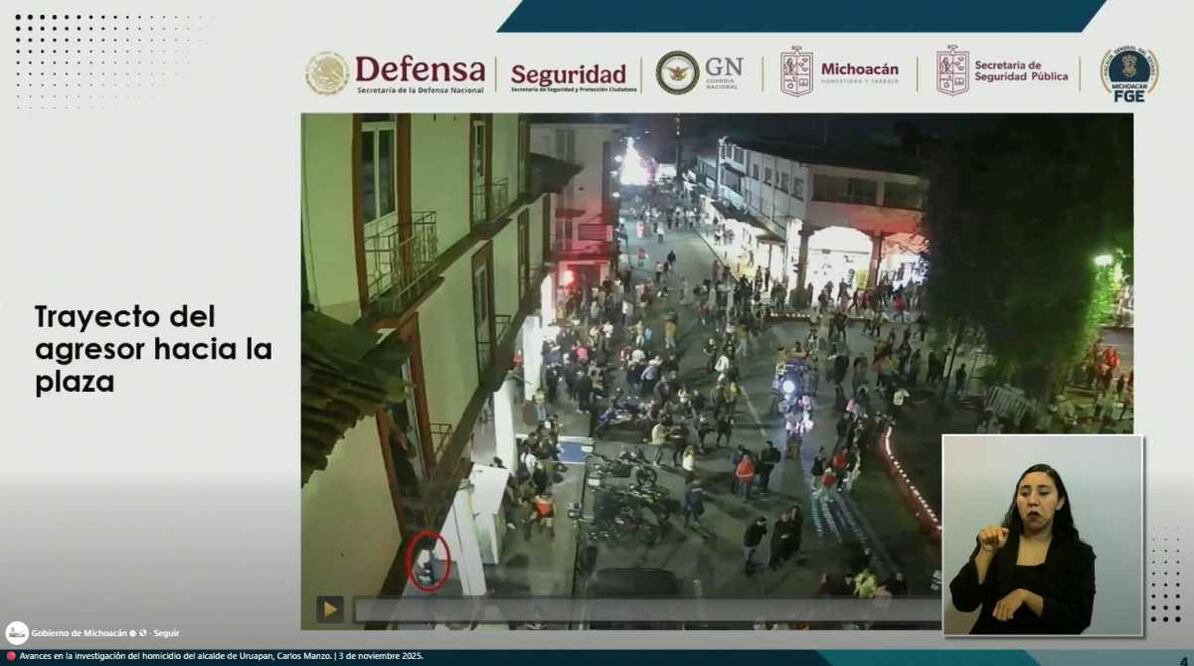Click the Secretaría de Seguridad Pública logo
1194x666 pixels.
1003,71
